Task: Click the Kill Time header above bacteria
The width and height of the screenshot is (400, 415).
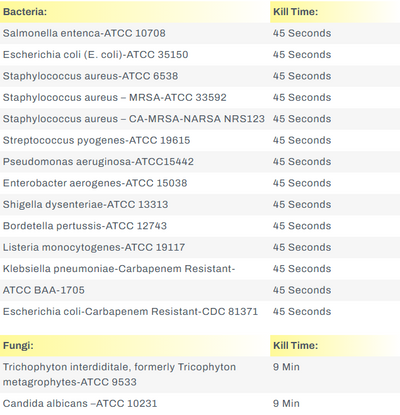Action: coord(295,12)
